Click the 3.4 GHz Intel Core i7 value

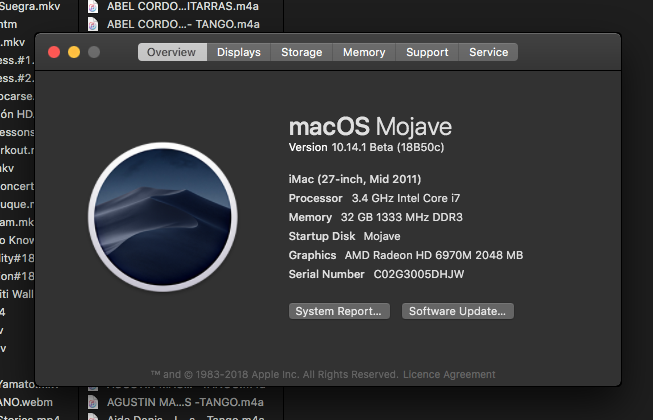click(x=406, y=198)
